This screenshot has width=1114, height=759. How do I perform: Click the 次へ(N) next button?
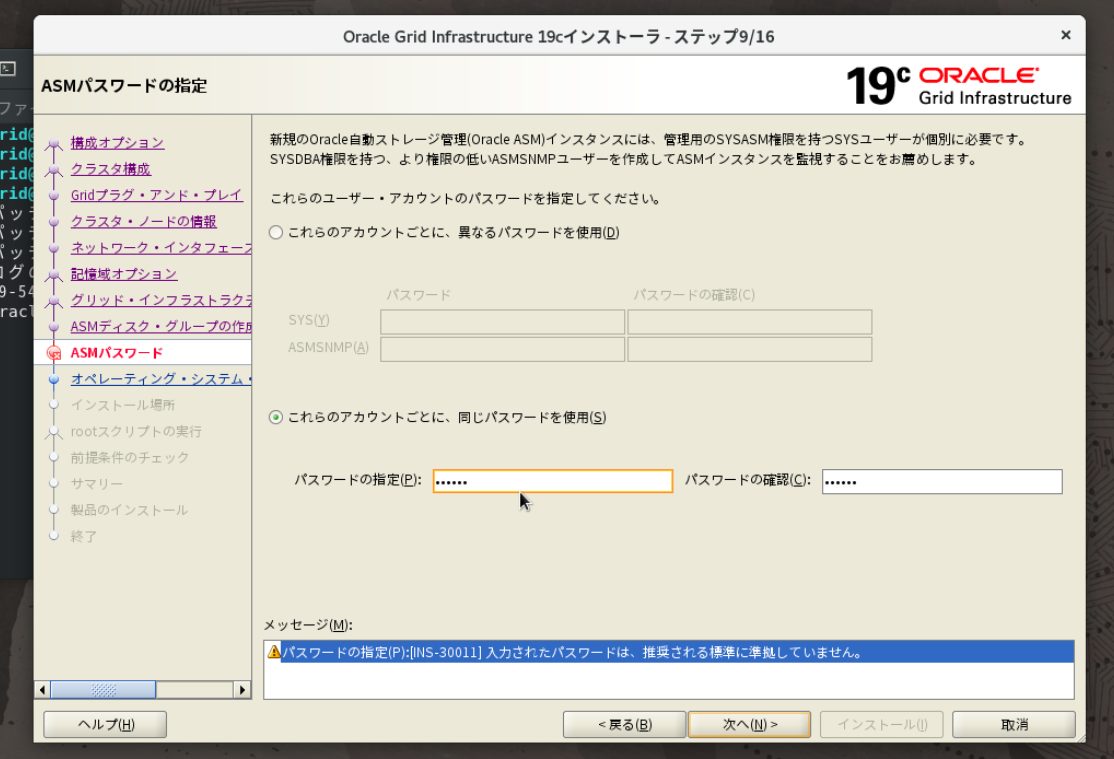click(x=750, y=724)
